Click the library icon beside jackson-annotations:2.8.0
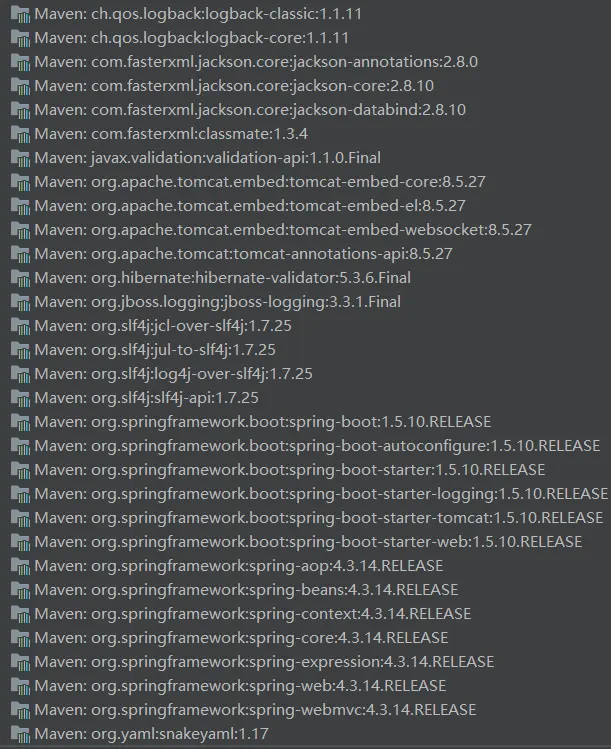 [20, 62]
